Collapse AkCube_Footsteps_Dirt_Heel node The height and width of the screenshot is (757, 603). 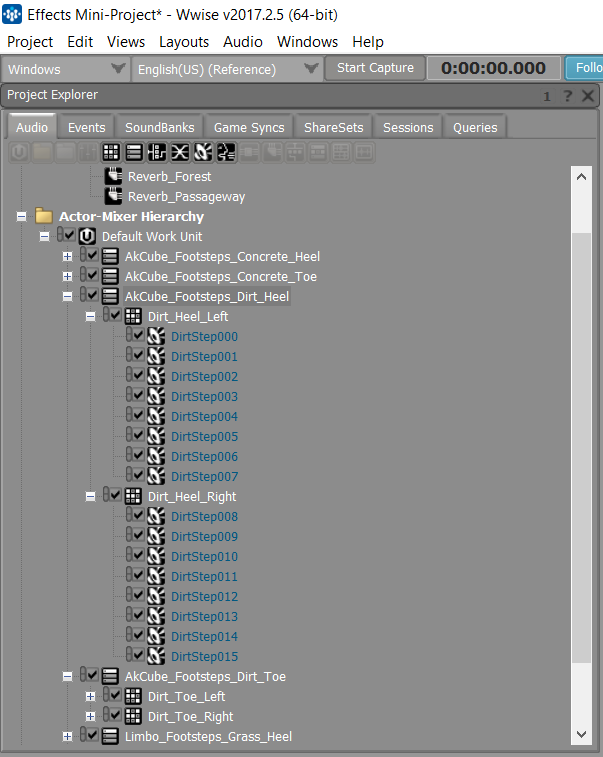[x=68, y=296]
